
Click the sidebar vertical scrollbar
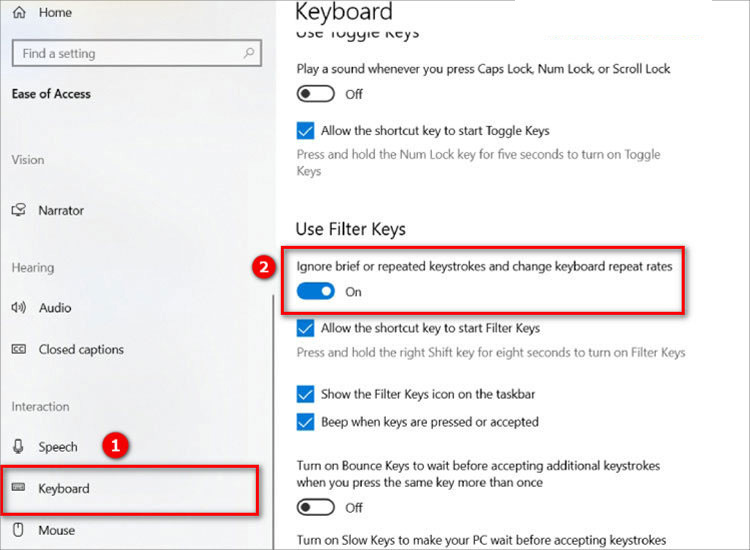pos(273,421)
